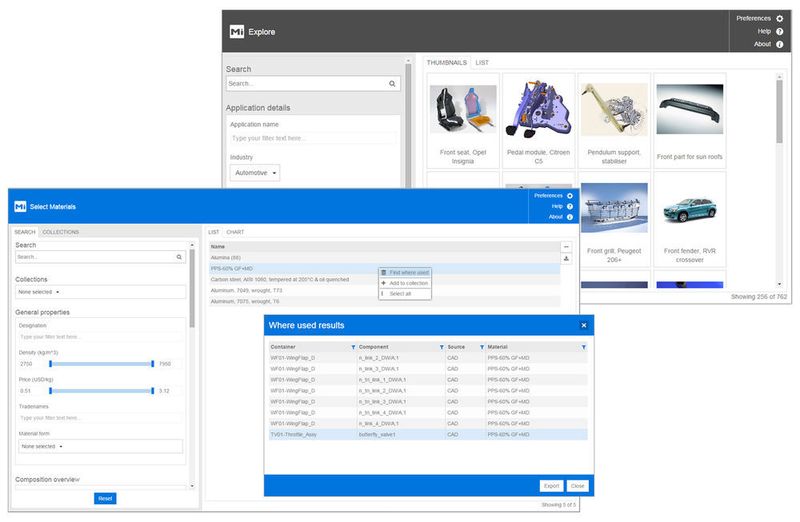The image size is (800, 522).
Task: Click the filter icon on Component column
Action: [441, 346]
